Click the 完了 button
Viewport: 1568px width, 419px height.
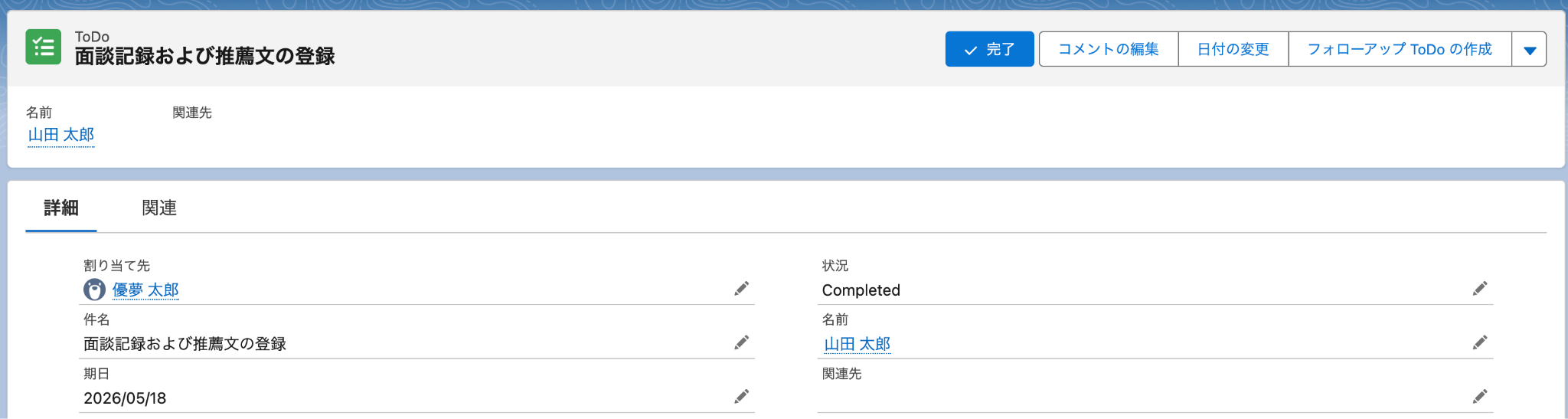click(x=989, y=49)
